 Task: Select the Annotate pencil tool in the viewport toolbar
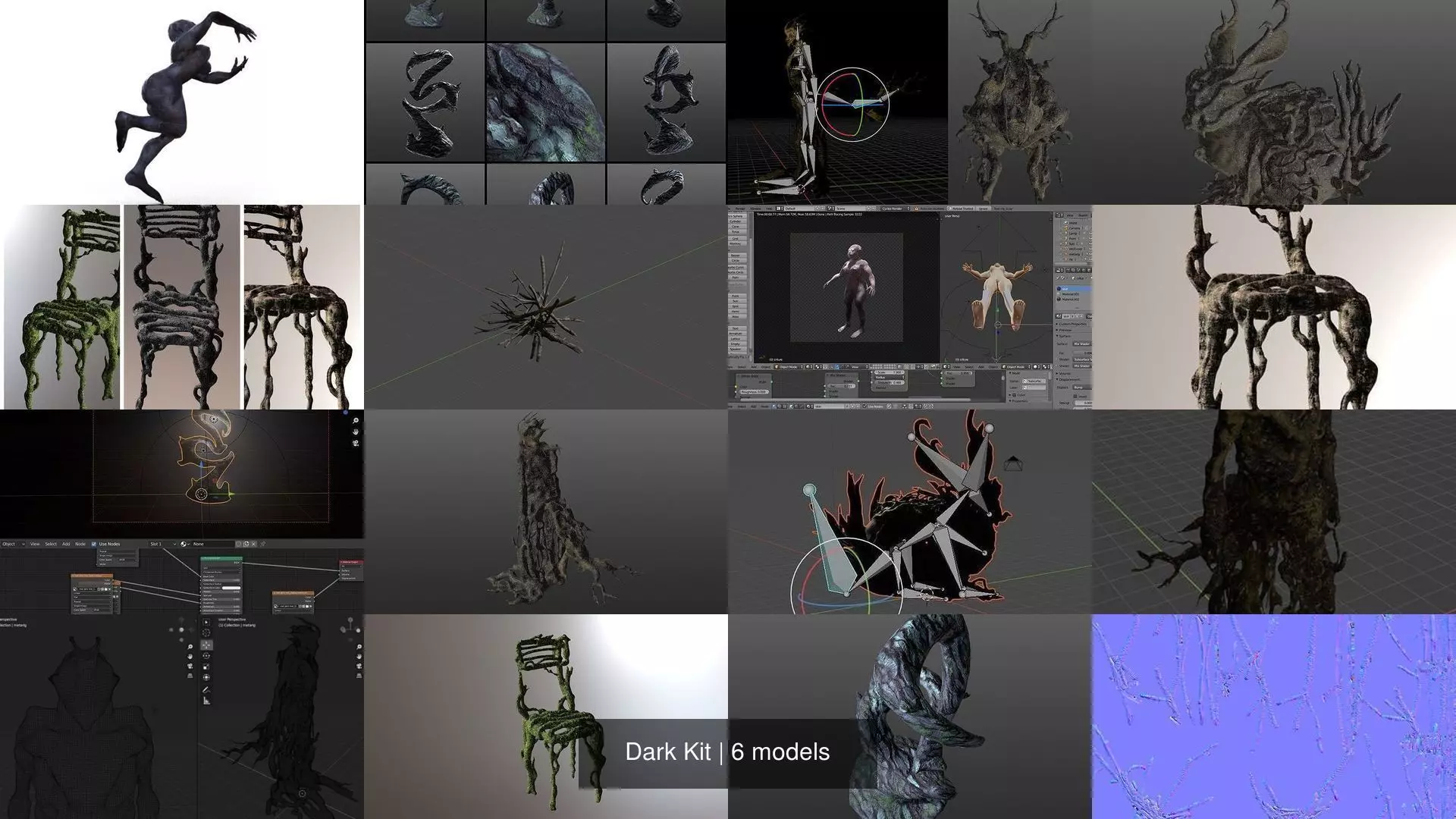click(x=206, y=690)
